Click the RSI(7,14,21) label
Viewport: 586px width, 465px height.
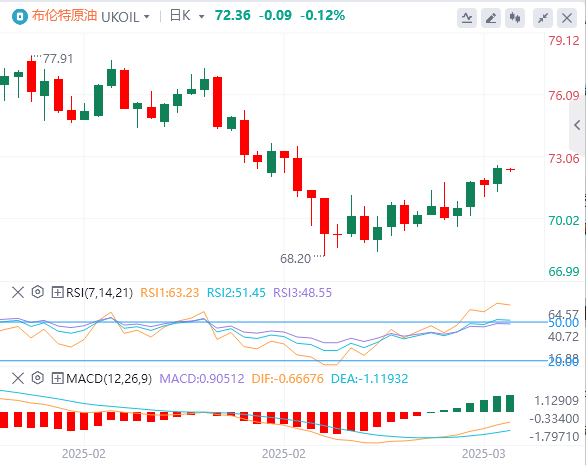(x=99, y=293)
